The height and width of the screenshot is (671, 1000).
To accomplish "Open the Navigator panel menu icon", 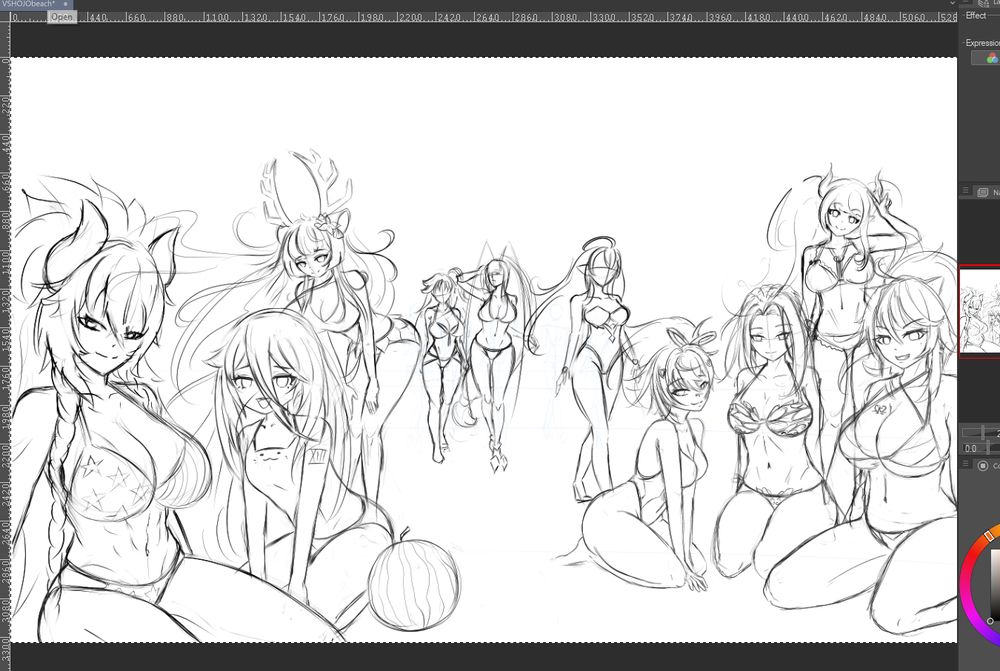I will (x=966, y=191).
